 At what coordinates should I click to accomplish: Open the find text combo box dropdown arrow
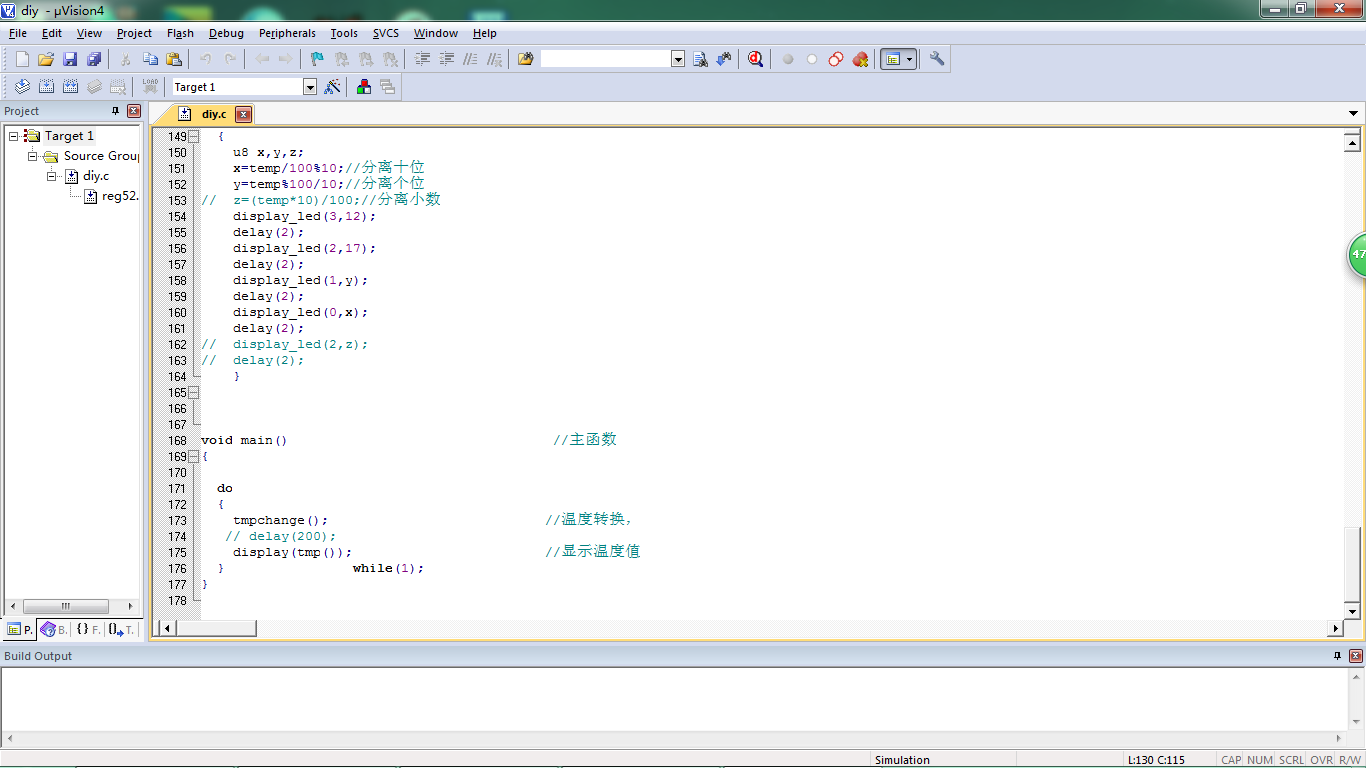[x=678, y=59]
